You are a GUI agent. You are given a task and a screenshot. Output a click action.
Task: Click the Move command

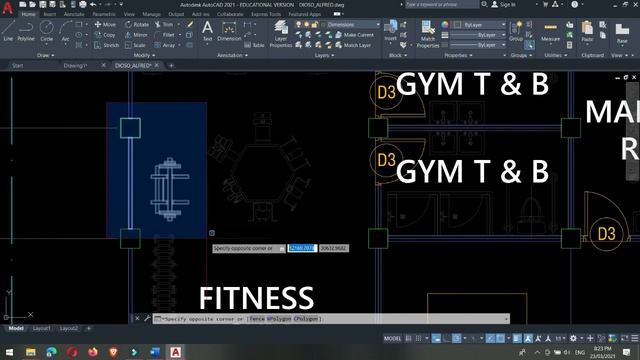click(x=105, y=24)
